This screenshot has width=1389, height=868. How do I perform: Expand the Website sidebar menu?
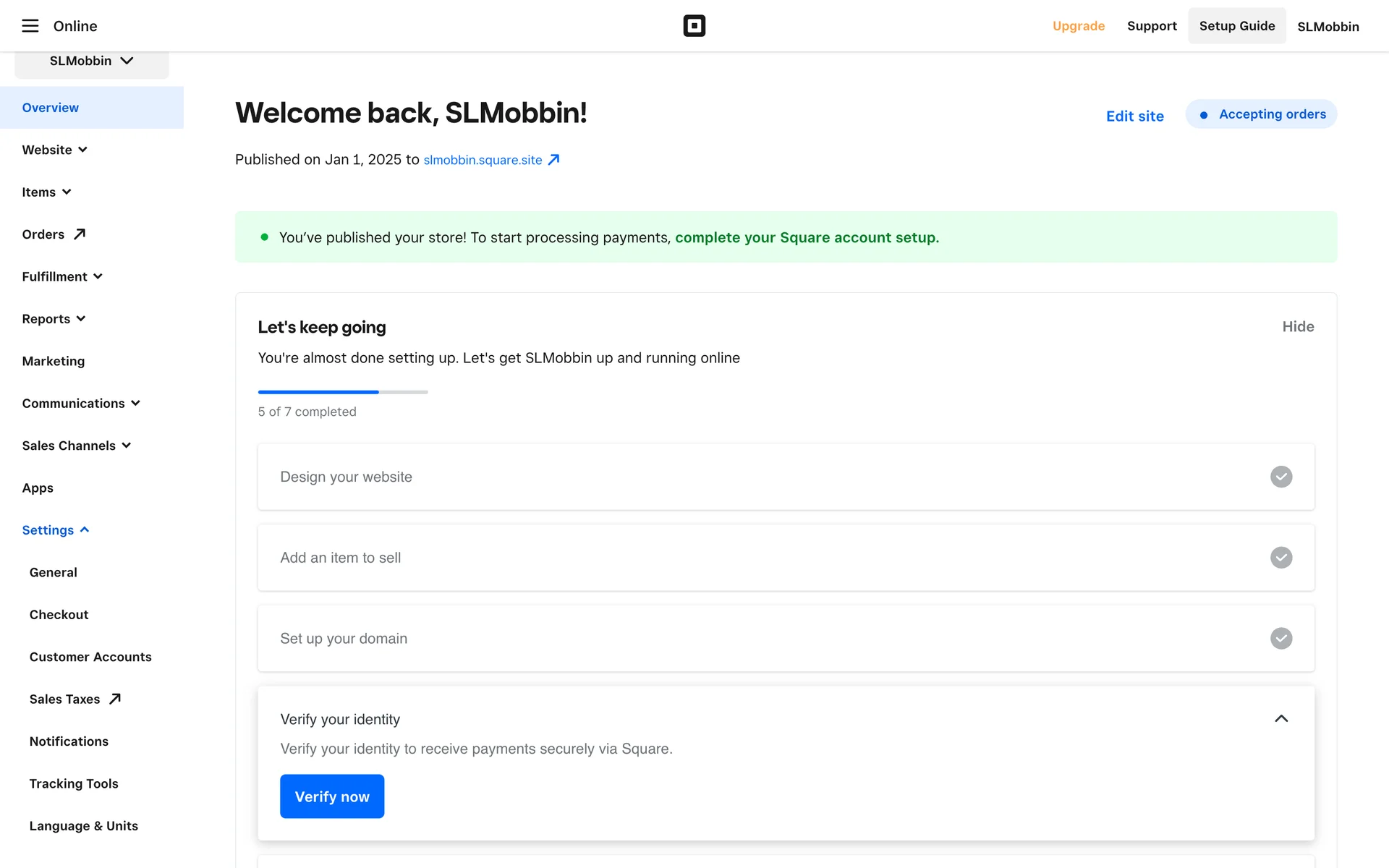pyautogui.click(x=54, y=150)
